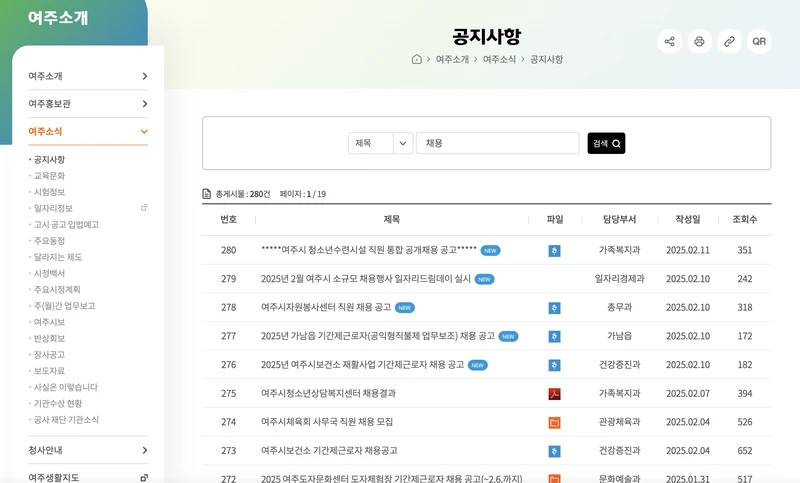The height and width of the screenshot is (483, 800).
Task: Select 시험정보 in the sidebar
Action: pyautogui.click(x=49, y=192)
